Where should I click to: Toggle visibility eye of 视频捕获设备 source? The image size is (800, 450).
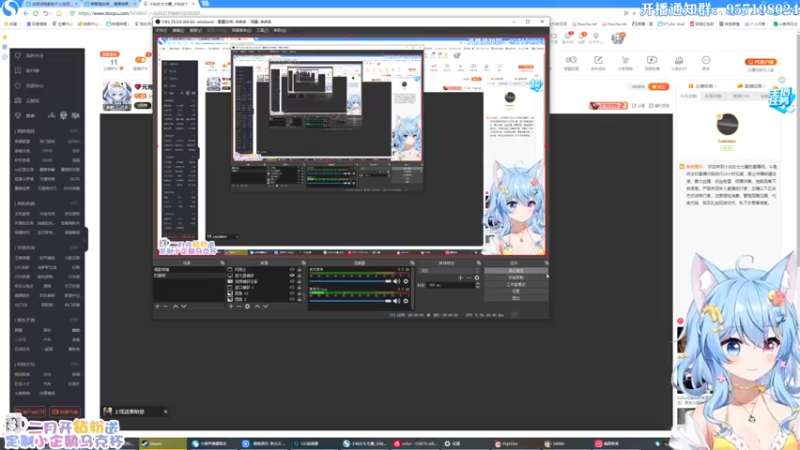(292, 281)
